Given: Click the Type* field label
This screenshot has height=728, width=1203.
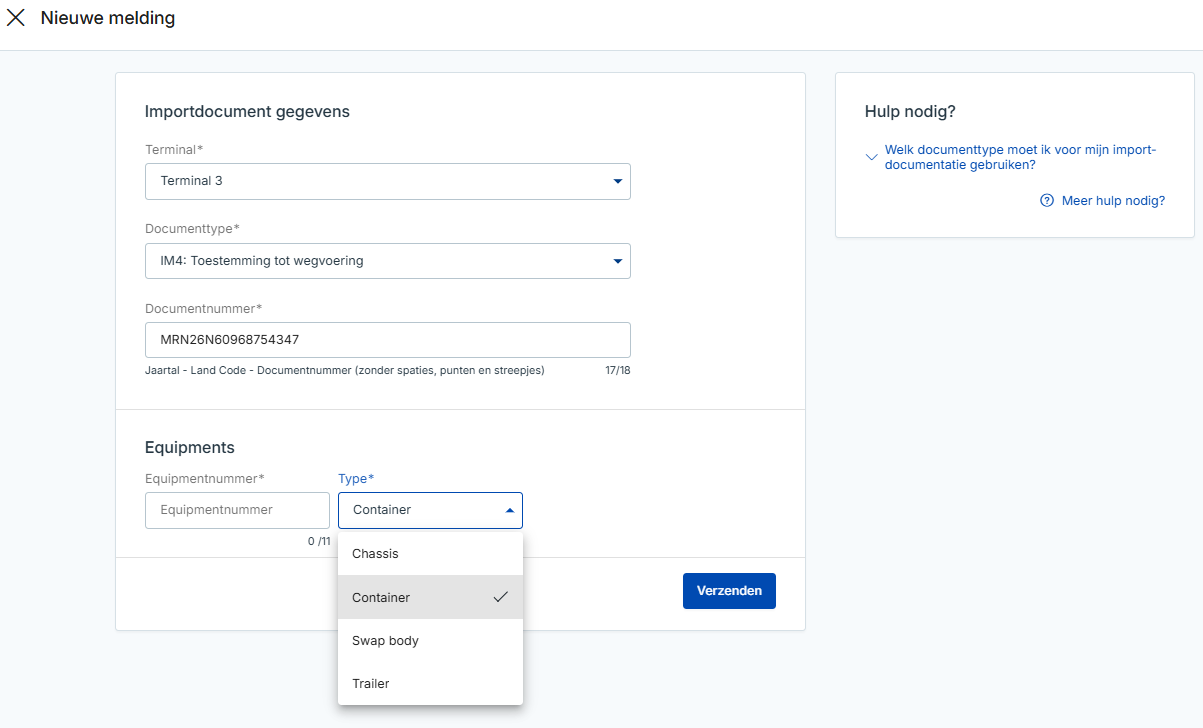Looking at the screenshot, I should point(356,479).
